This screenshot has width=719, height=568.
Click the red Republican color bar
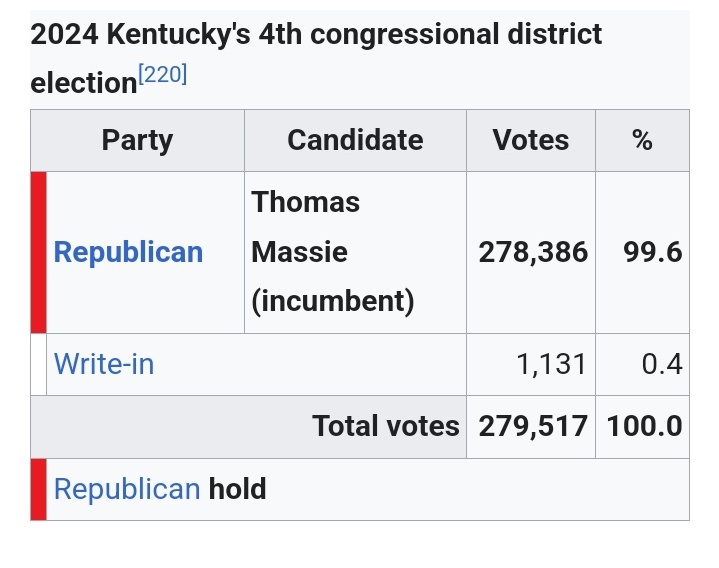39,253
